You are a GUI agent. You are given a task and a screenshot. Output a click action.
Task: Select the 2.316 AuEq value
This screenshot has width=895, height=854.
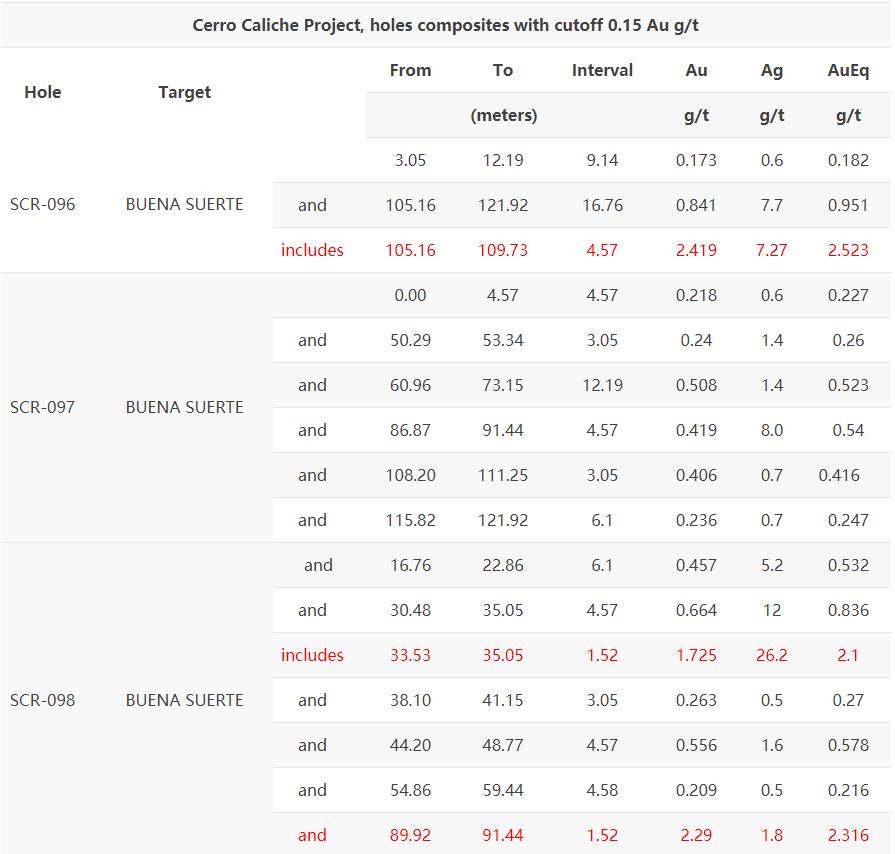848,835
